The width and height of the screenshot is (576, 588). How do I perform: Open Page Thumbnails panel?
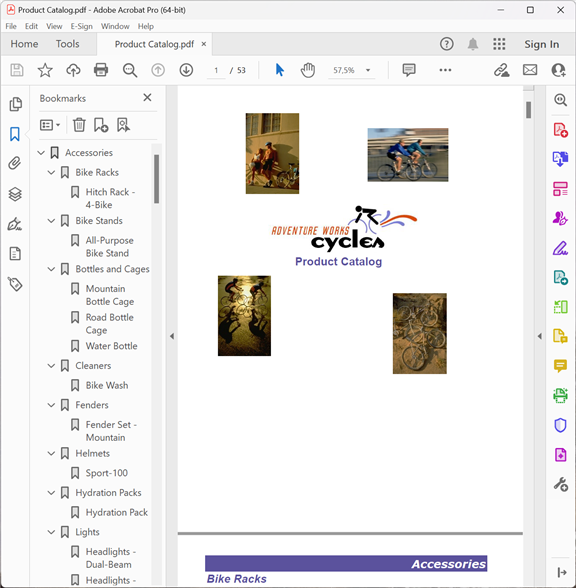click(x=15, y=104)
